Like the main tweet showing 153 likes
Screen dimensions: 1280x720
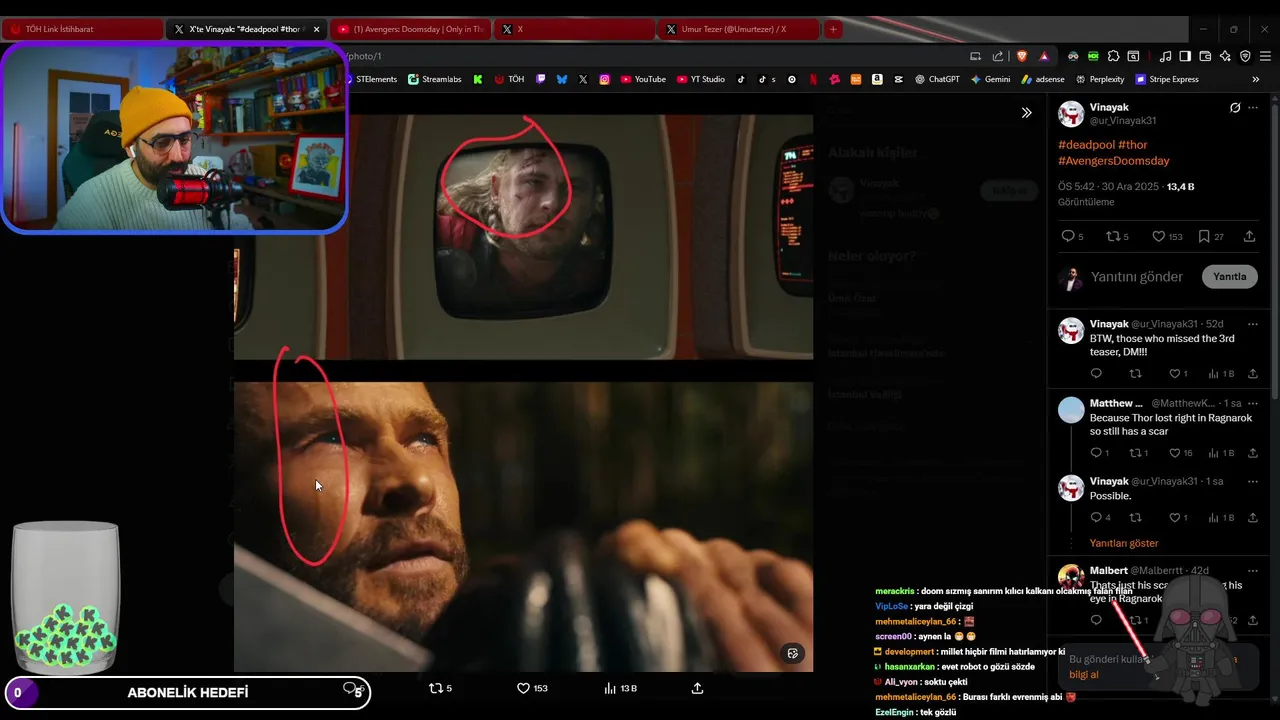(1167, 236)
